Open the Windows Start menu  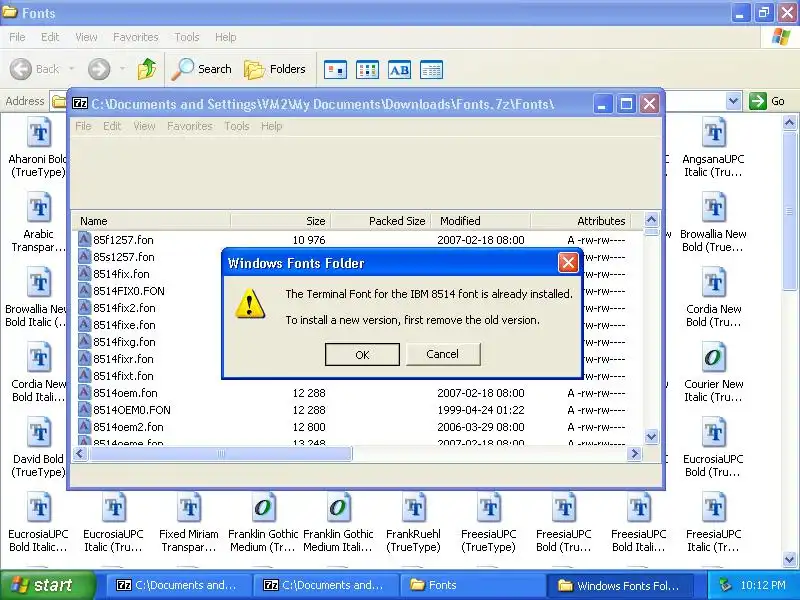tap(47, 585)
